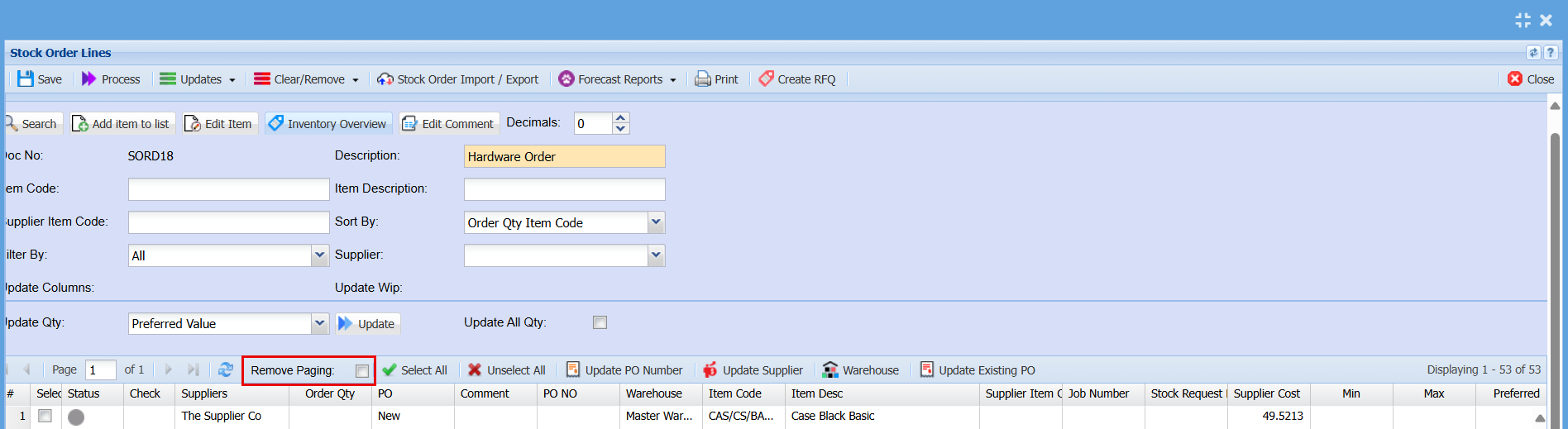
Task: Click Update Supplier
Action: point(753,370)
